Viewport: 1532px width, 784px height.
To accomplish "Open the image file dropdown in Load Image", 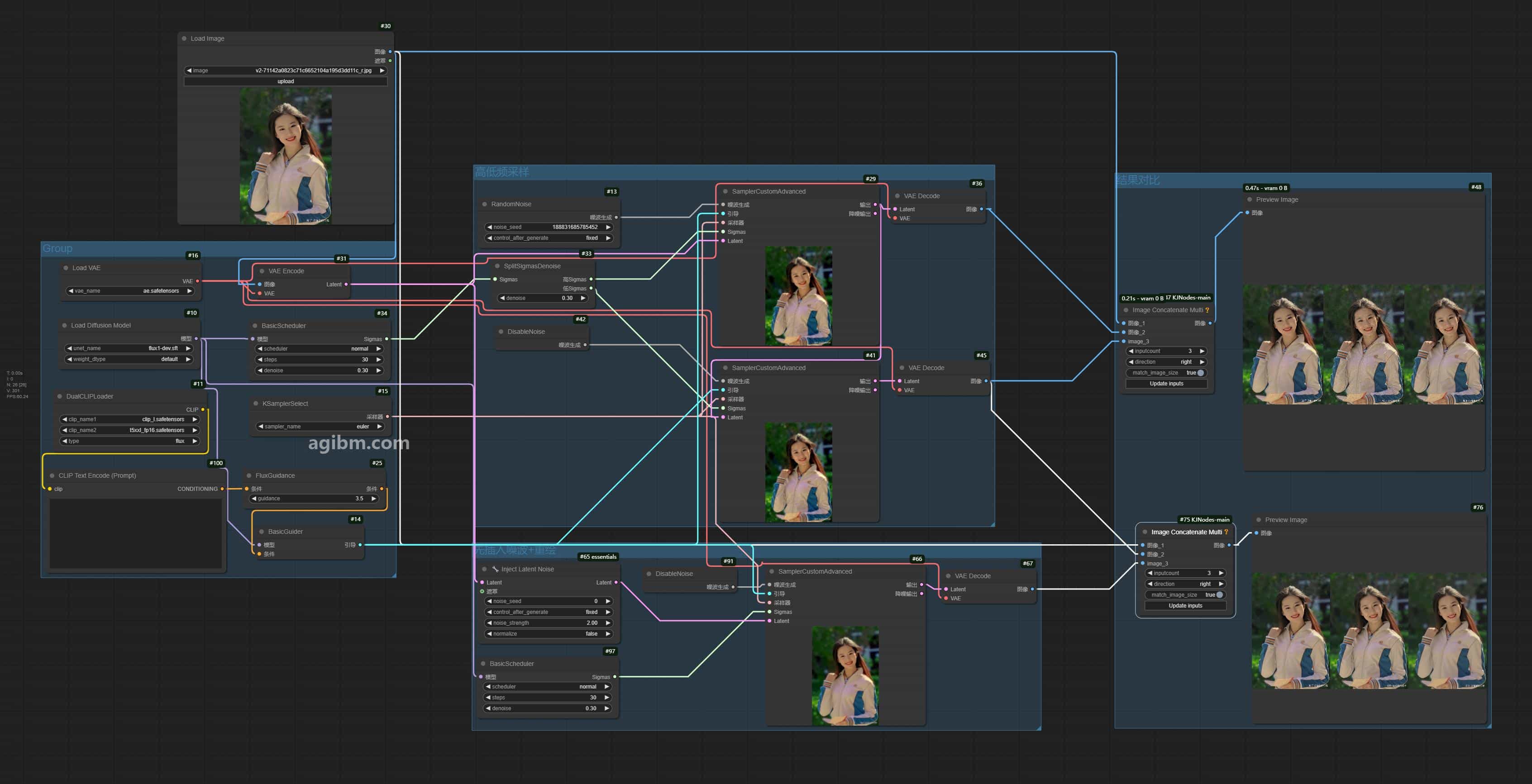I will click(286, 71).
